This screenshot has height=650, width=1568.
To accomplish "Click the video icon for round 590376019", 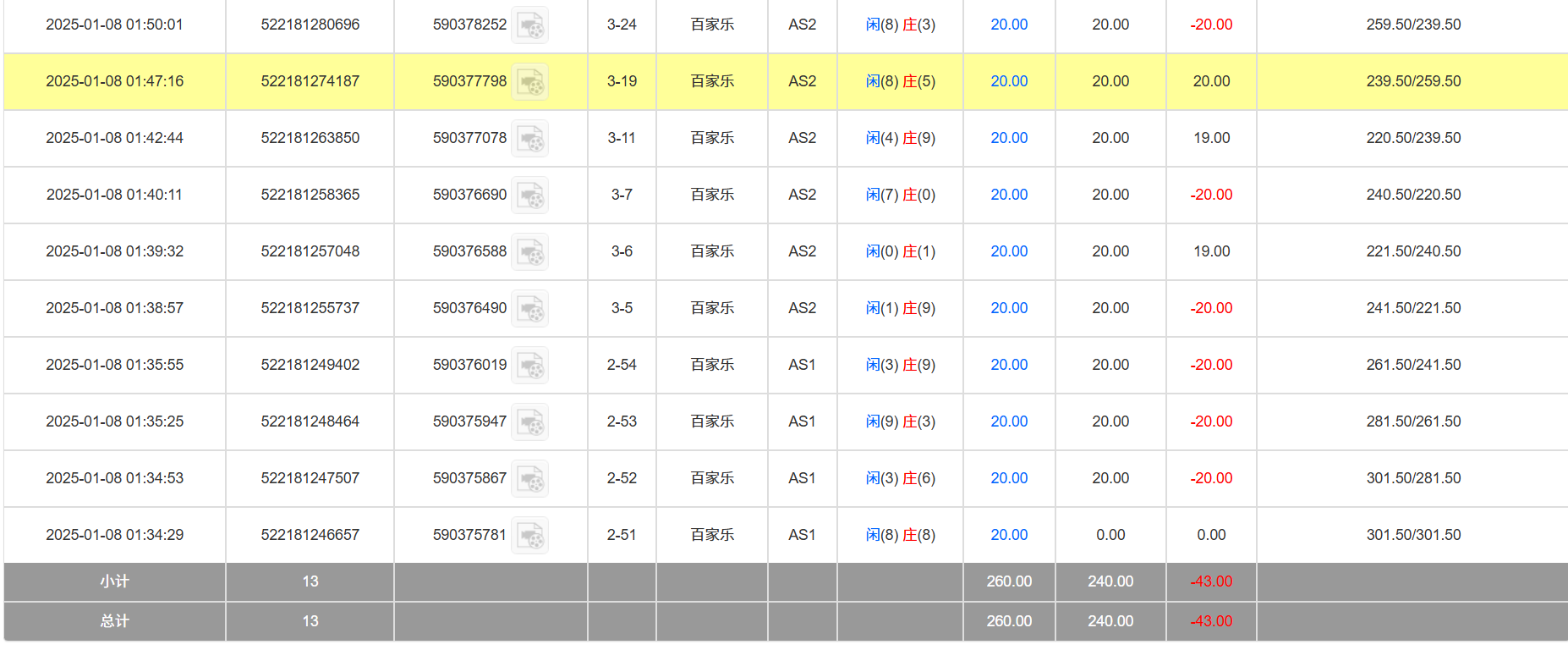I will point(530,366).
